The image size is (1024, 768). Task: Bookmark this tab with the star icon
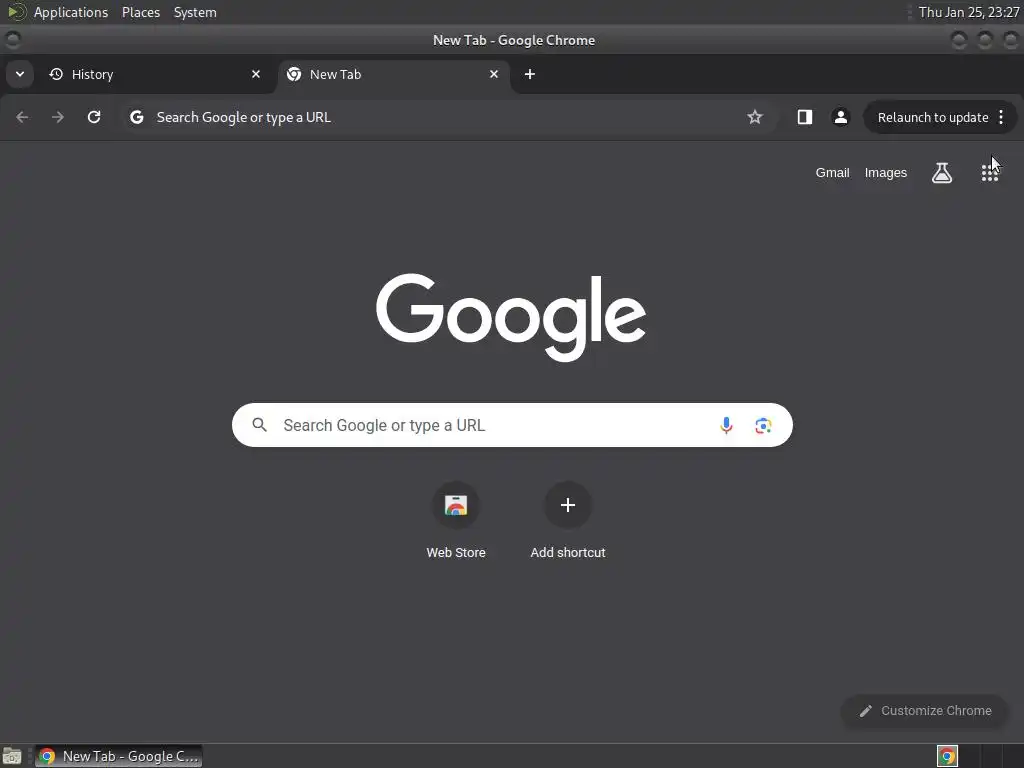[x=755, y=118]
